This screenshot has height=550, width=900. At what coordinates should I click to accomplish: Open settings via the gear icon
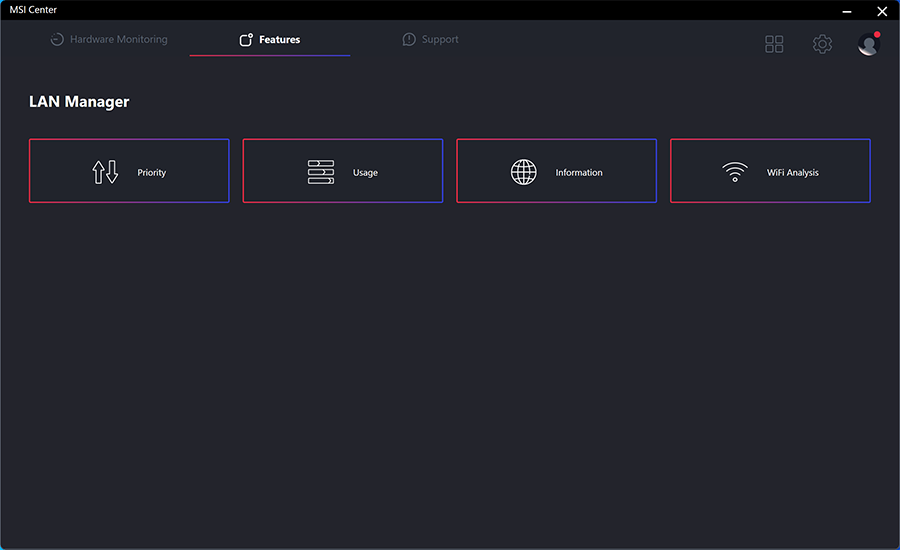point(822,44)
